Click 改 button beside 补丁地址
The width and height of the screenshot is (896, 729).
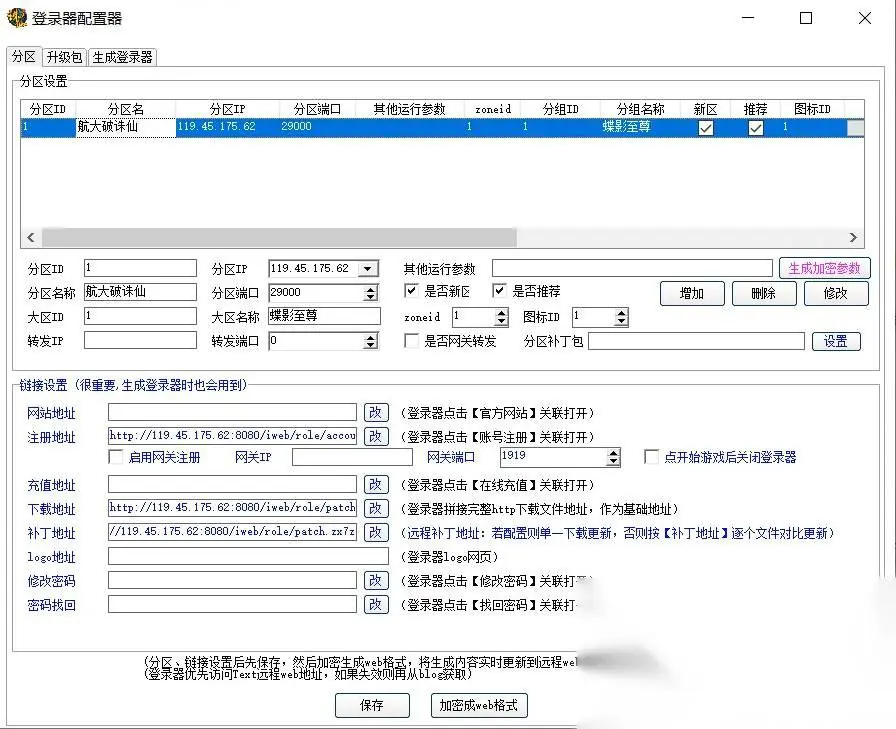click(376, 532)
